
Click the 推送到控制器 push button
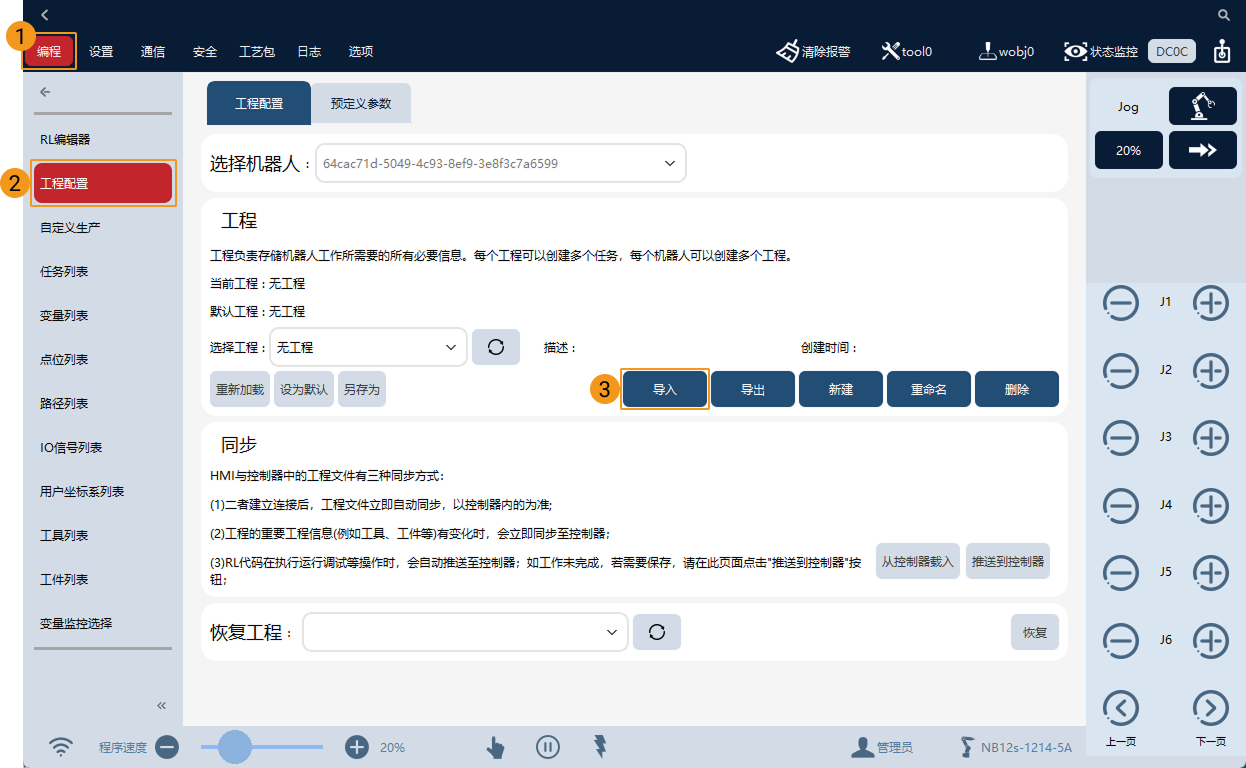tap(1008, 561)
